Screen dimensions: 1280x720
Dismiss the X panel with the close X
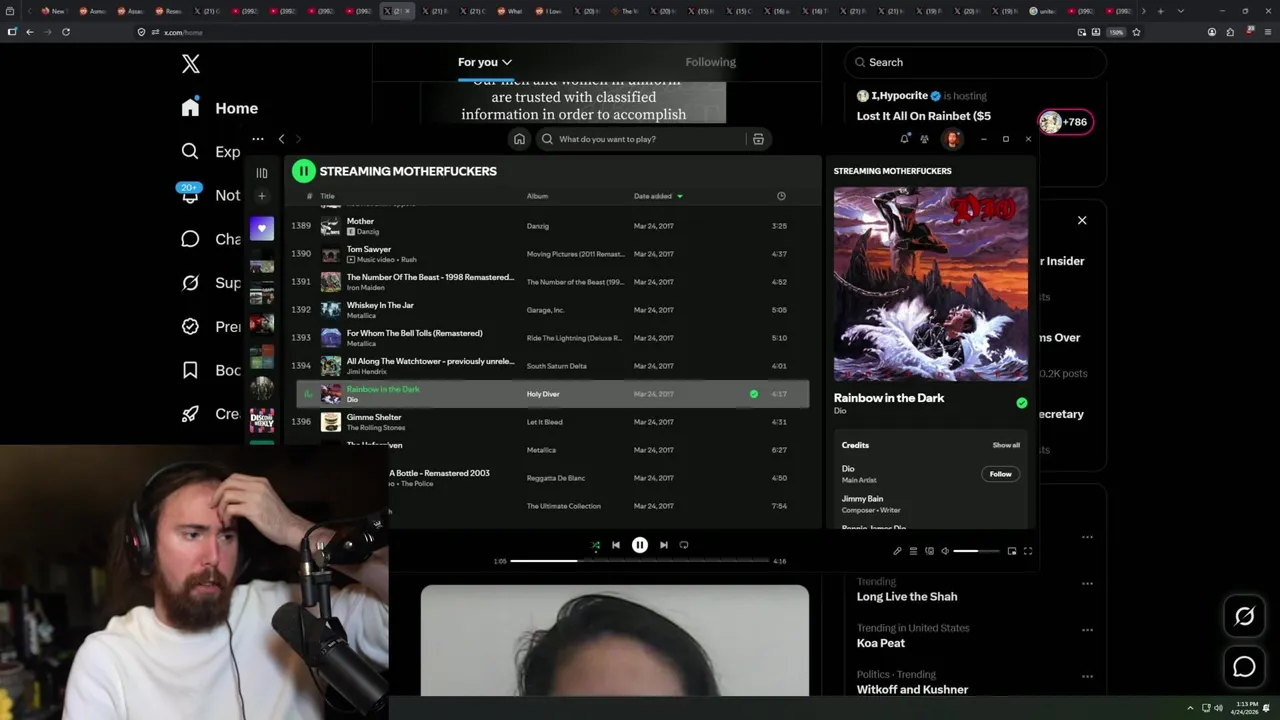[x=1081, y=220]
